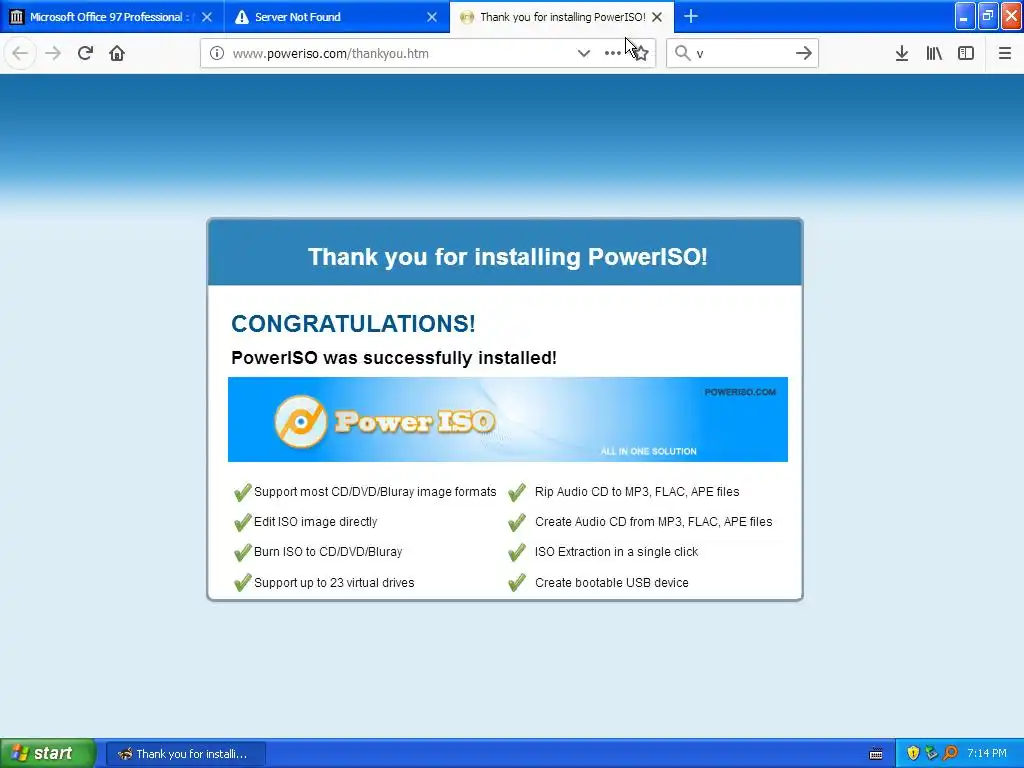1024x768 pixels.
Task: Open the page actions three-dot menu
Action: click(612, 53)
